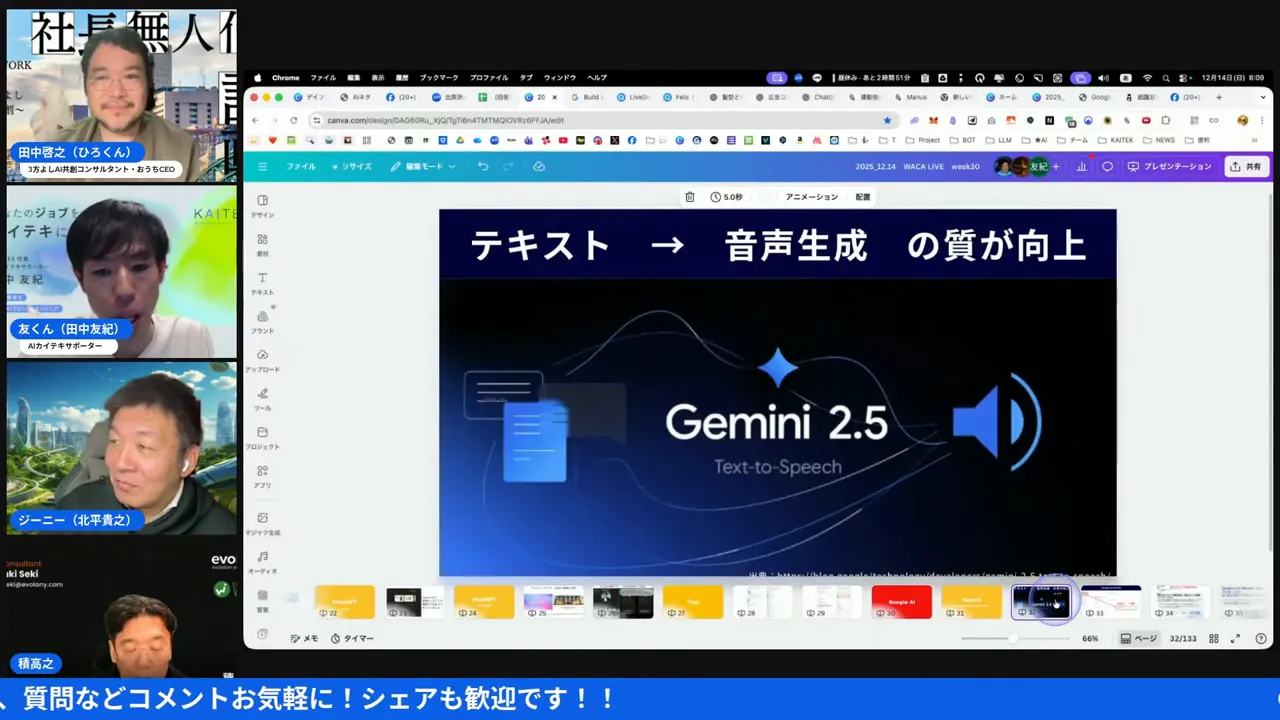
Task: Select the マジック生成 (Magic generate) icon
Action: click(x=262, y=524)
